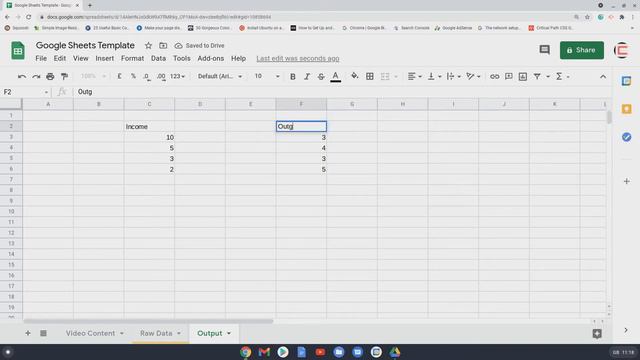
Task: Format as currency with pound icon
Action: 119,76
